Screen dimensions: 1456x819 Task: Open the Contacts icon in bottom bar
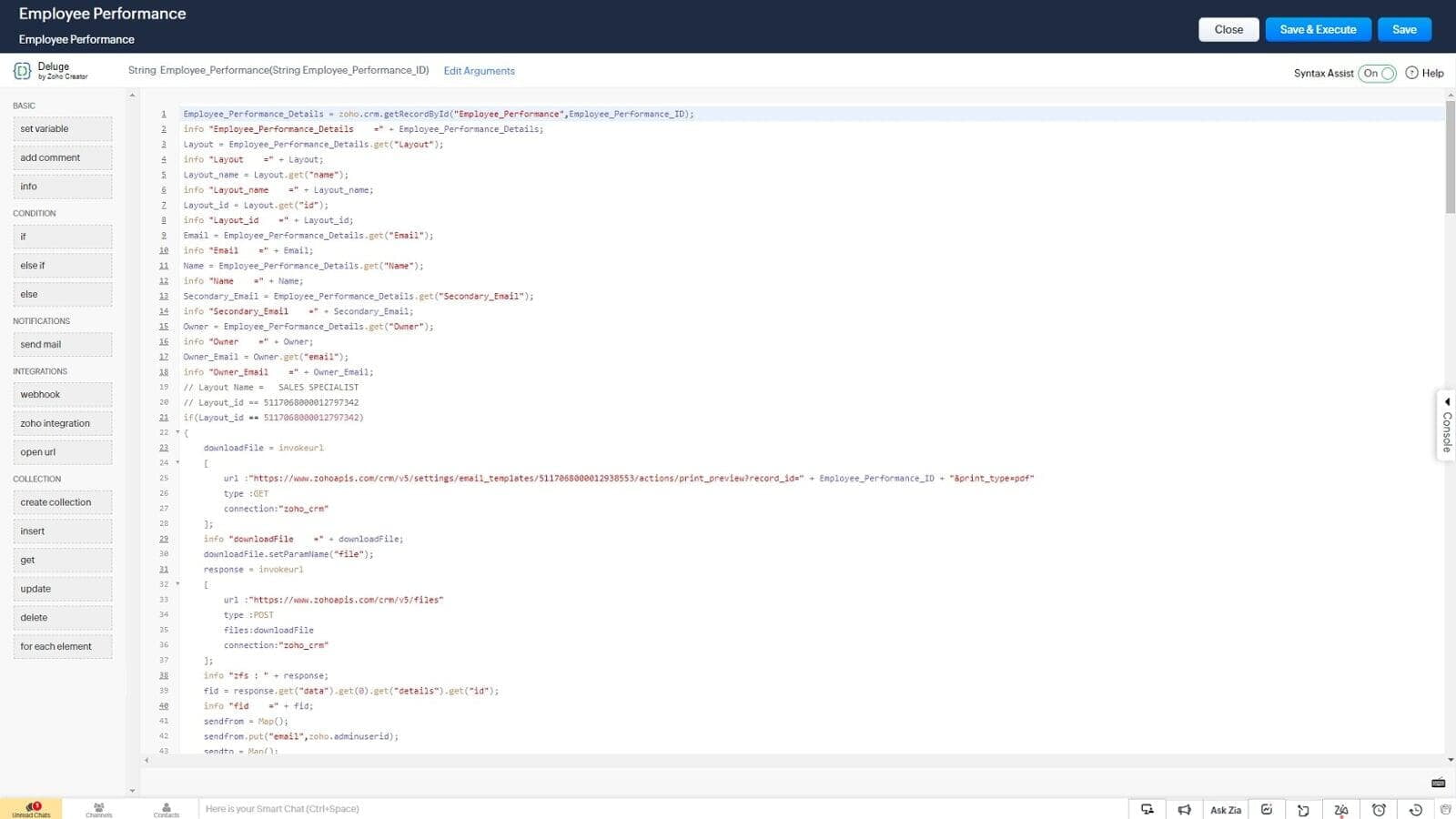pos(166,809)
